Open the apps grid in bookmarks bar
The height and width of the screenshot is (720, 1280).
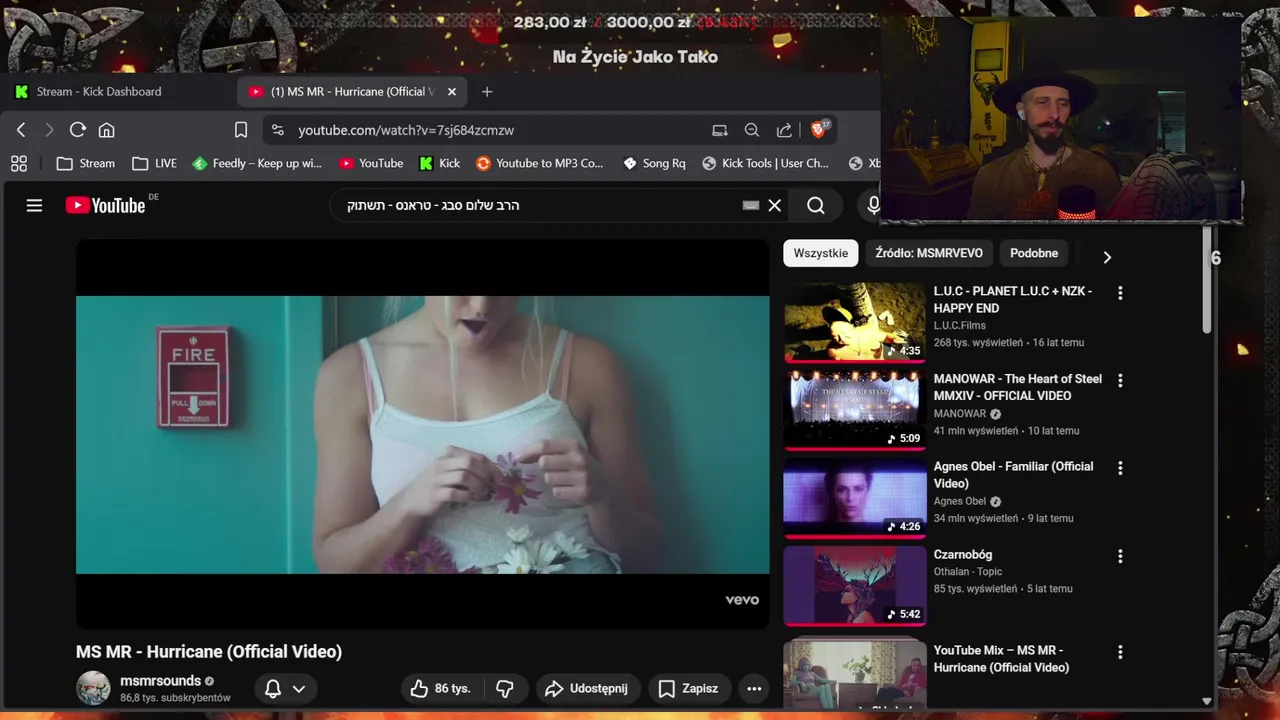tap(19, 163)
